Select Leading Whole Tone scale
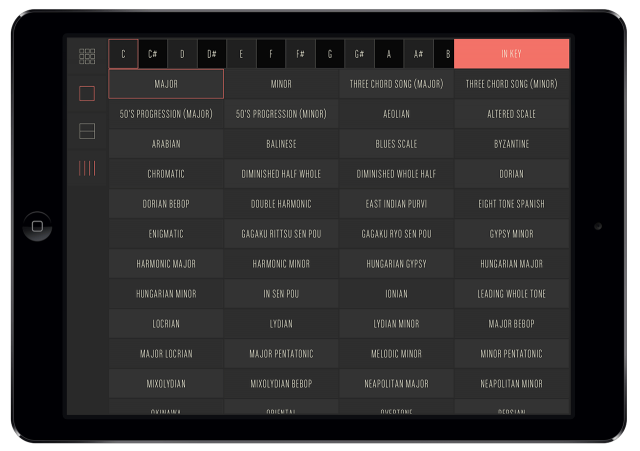This screenshot has height=451, width=640. click(511, 294)
